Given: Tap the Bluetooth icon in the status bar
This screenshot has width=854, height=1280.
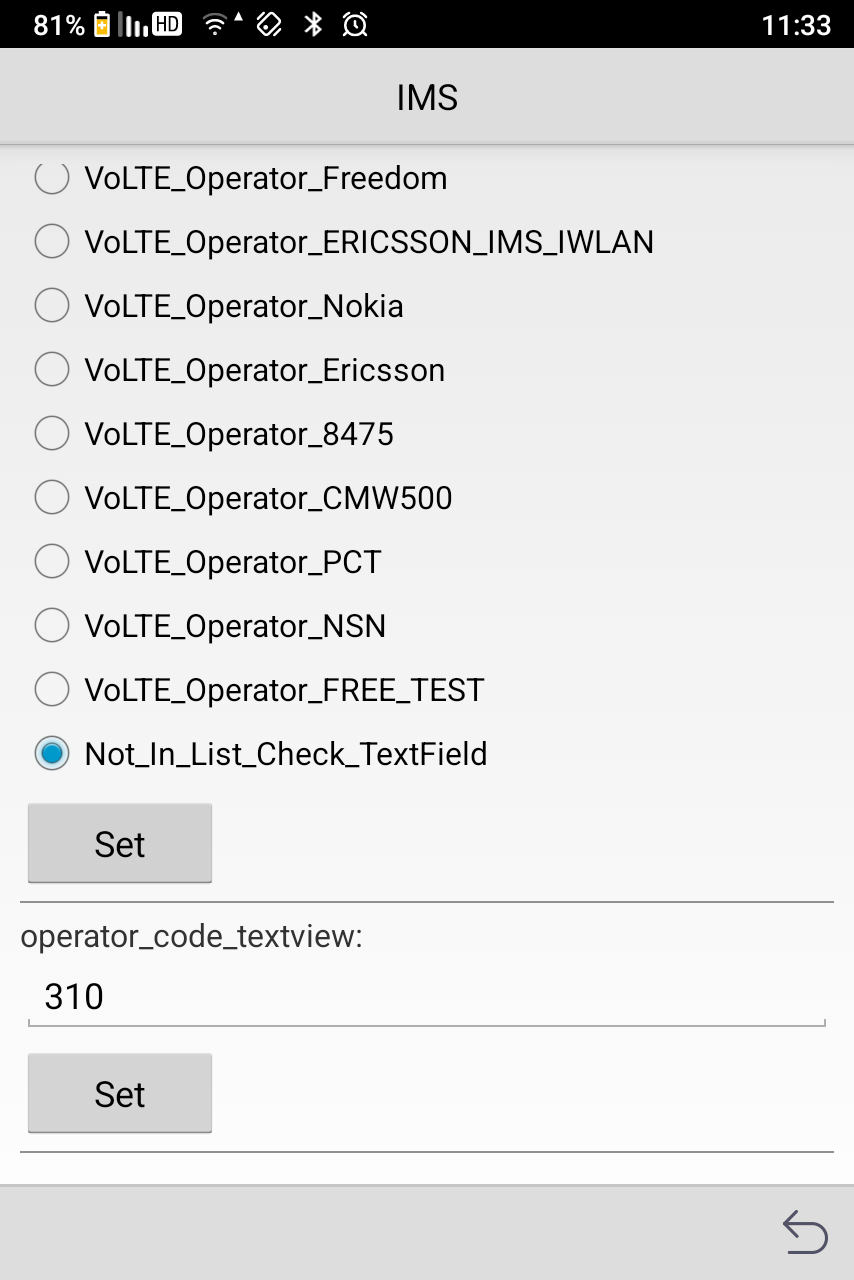Looking at the screenshot, I should pos(314,25).
